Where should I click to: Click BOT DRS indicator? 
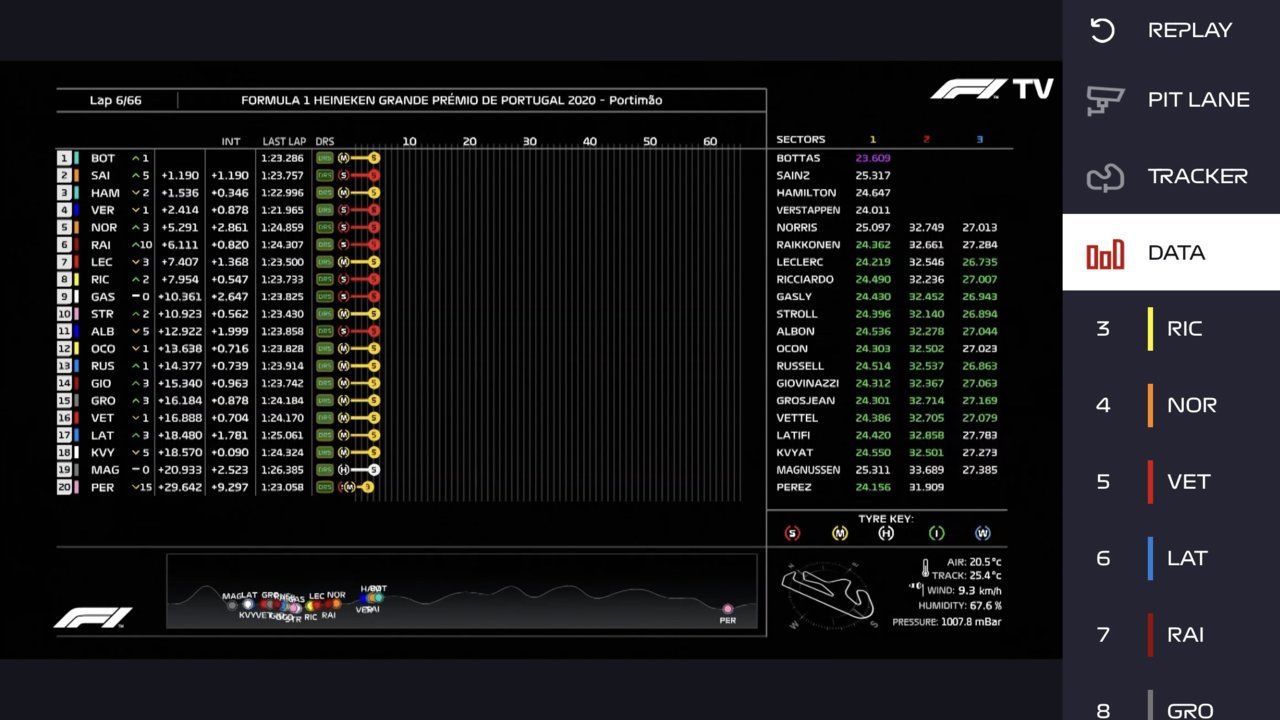(324, 158)
